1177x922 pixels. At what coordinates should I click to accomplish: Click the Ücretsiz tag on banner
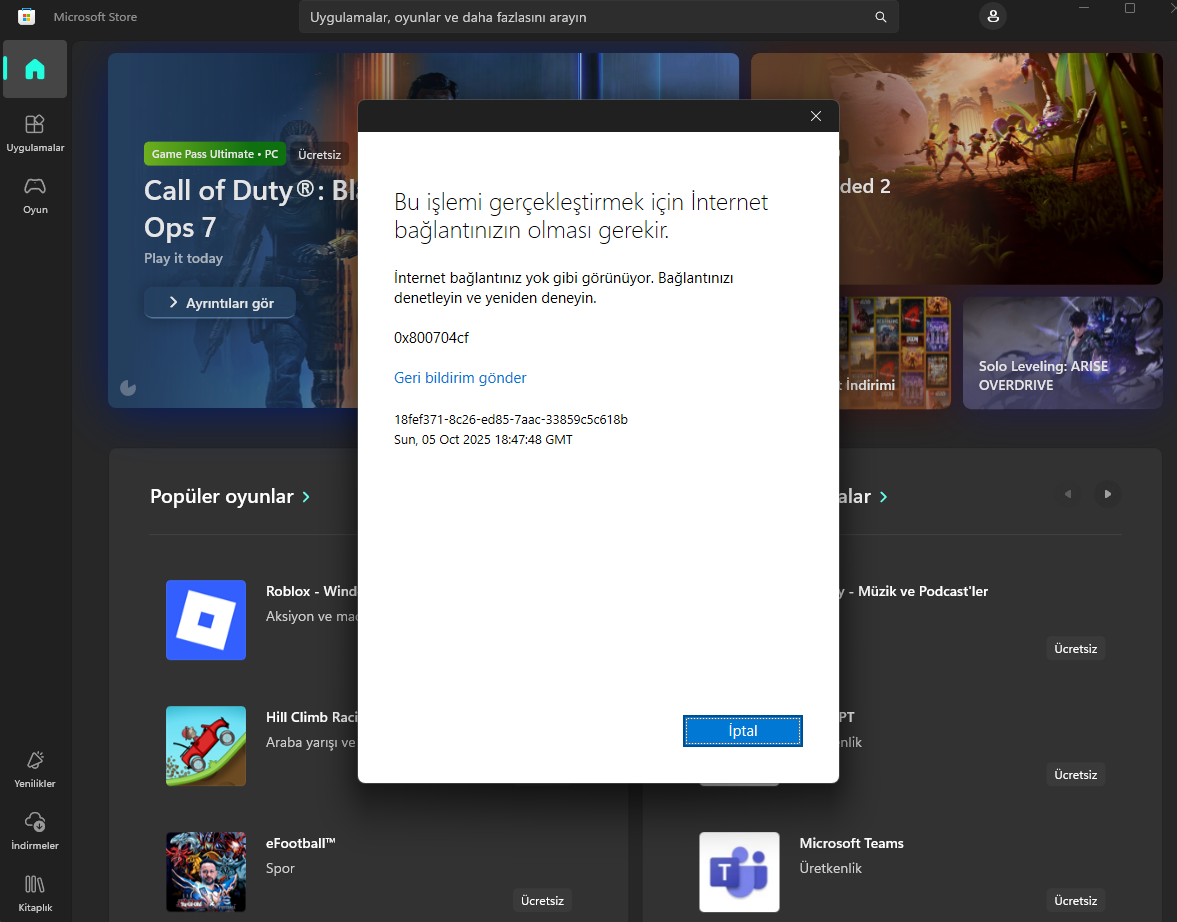point(319,154)
